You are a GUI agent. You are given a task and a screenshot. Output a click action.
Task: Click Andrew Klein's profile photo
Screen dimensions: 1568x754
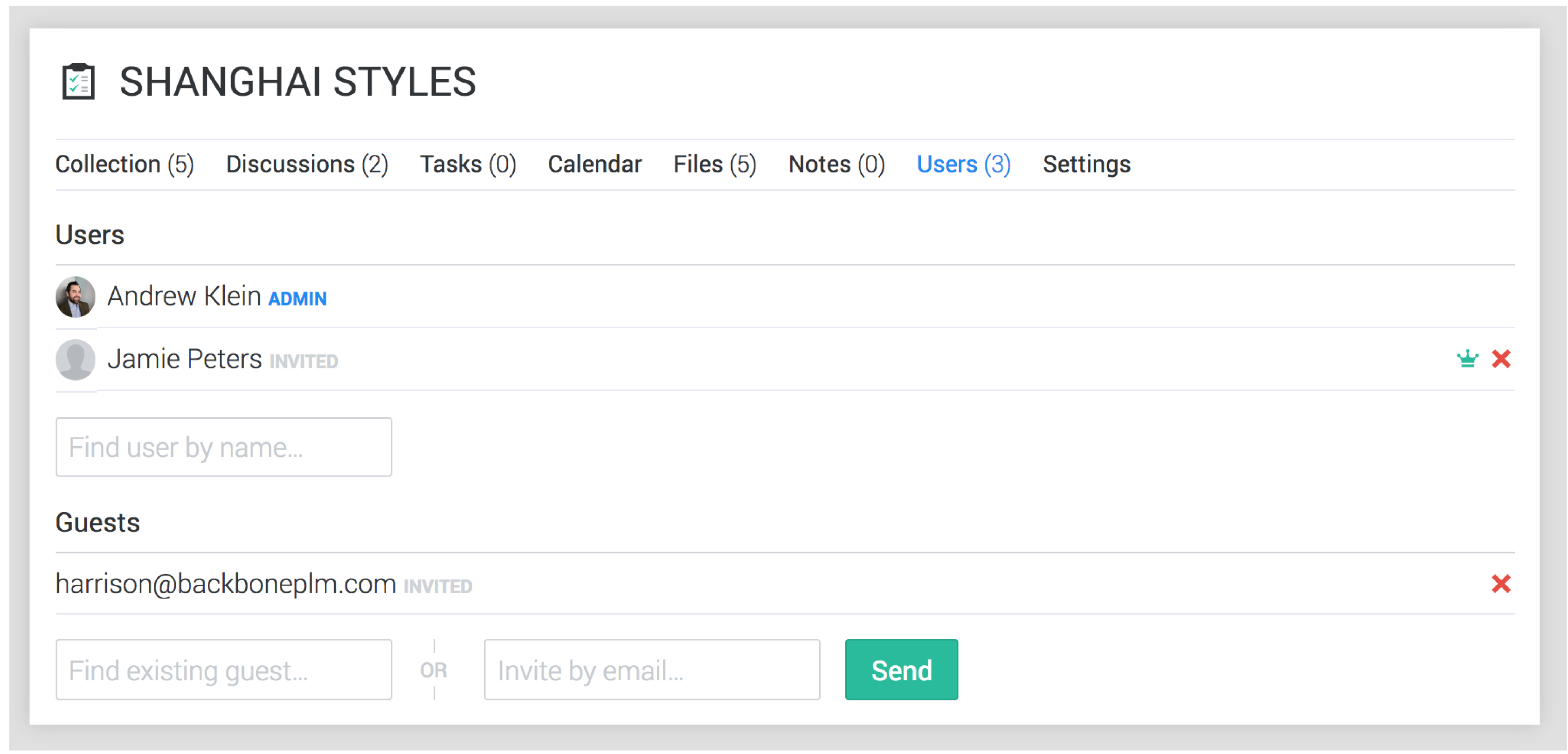(x=76, y=297)
